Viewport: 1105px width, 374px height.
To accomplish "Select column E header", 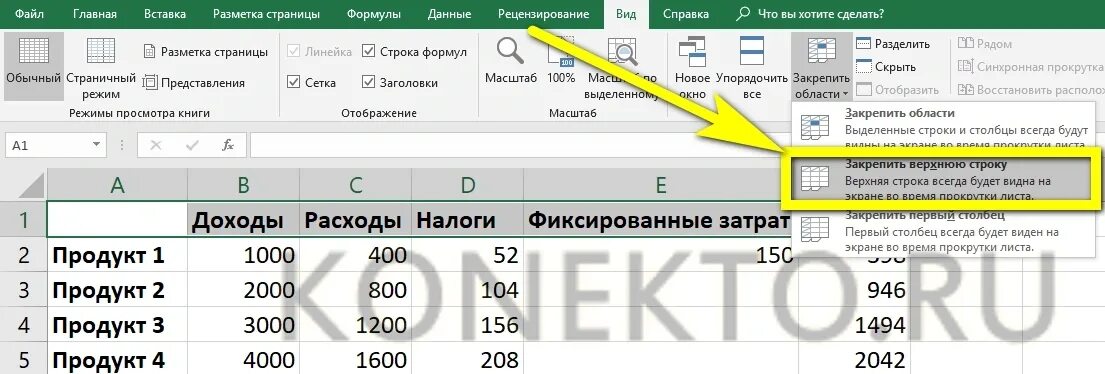I will pyautogui.click(x=661, y=185).
